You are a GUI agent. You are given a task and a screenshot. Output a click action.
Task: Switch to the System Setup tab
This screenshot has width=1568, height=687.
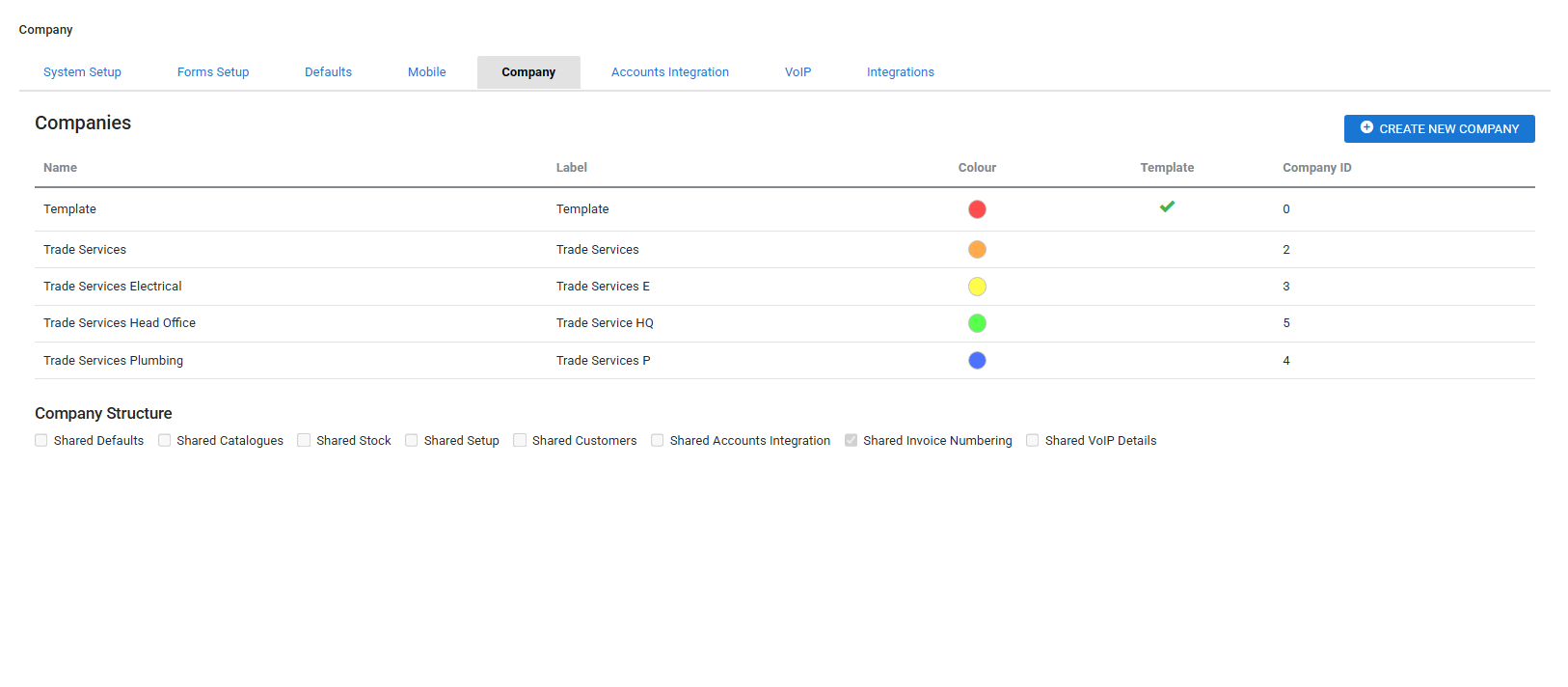(82, 72)
